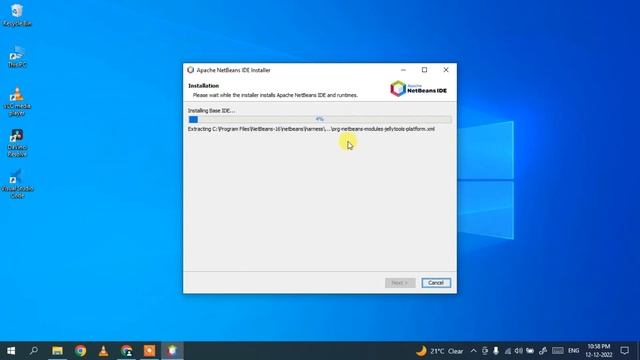Image resolution: width=640 pixels, height=360 pixels.
Task: Click the touch keyboard tray icon
Action: tap(558, 351)
